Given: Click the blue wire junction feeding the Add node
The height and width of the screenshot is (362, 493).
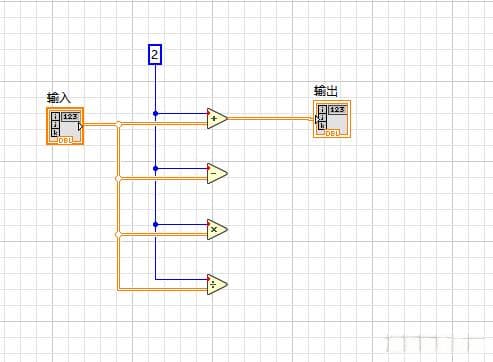Looking at the screenshot, I should (155, 114).
